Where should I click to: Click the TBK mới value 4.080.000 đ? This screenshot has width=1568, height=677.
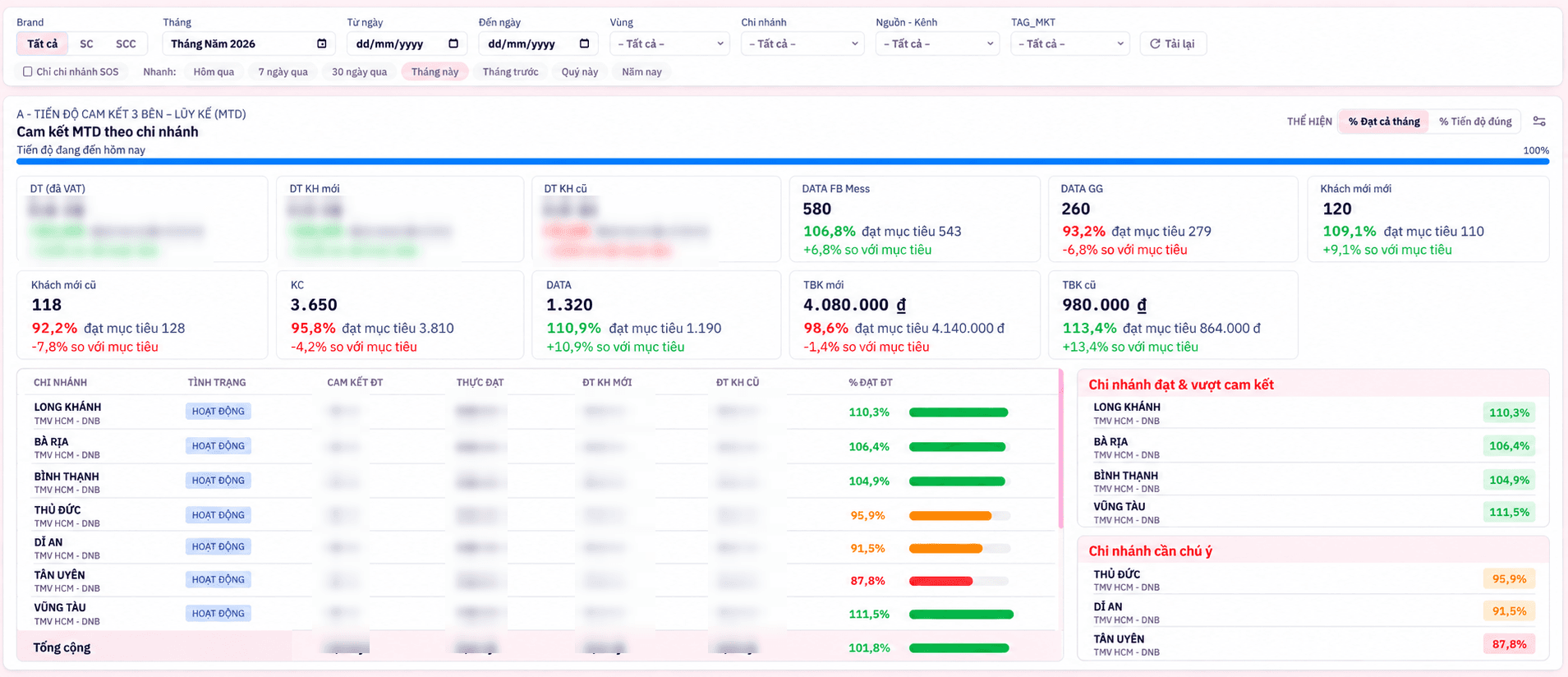[854, 305]
